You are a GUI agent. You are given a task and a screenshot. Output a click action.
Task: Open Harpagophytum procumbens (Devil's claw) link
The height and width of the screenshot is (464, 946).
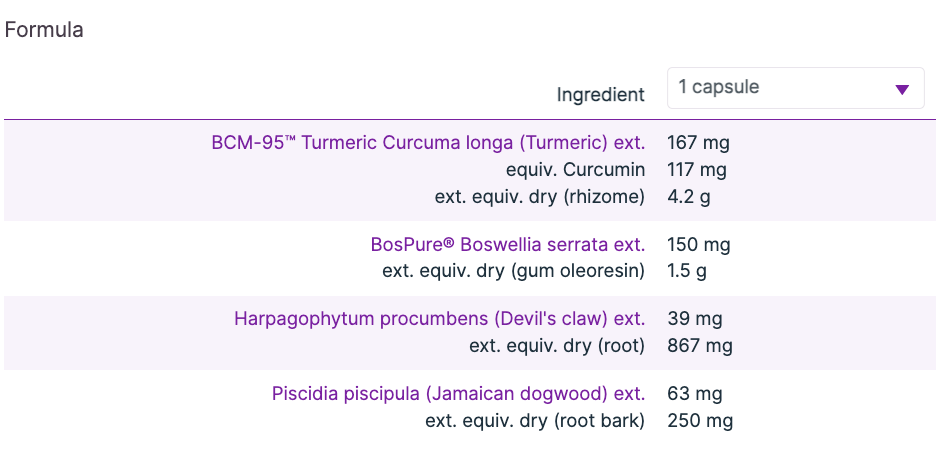(x=439, y=320)
